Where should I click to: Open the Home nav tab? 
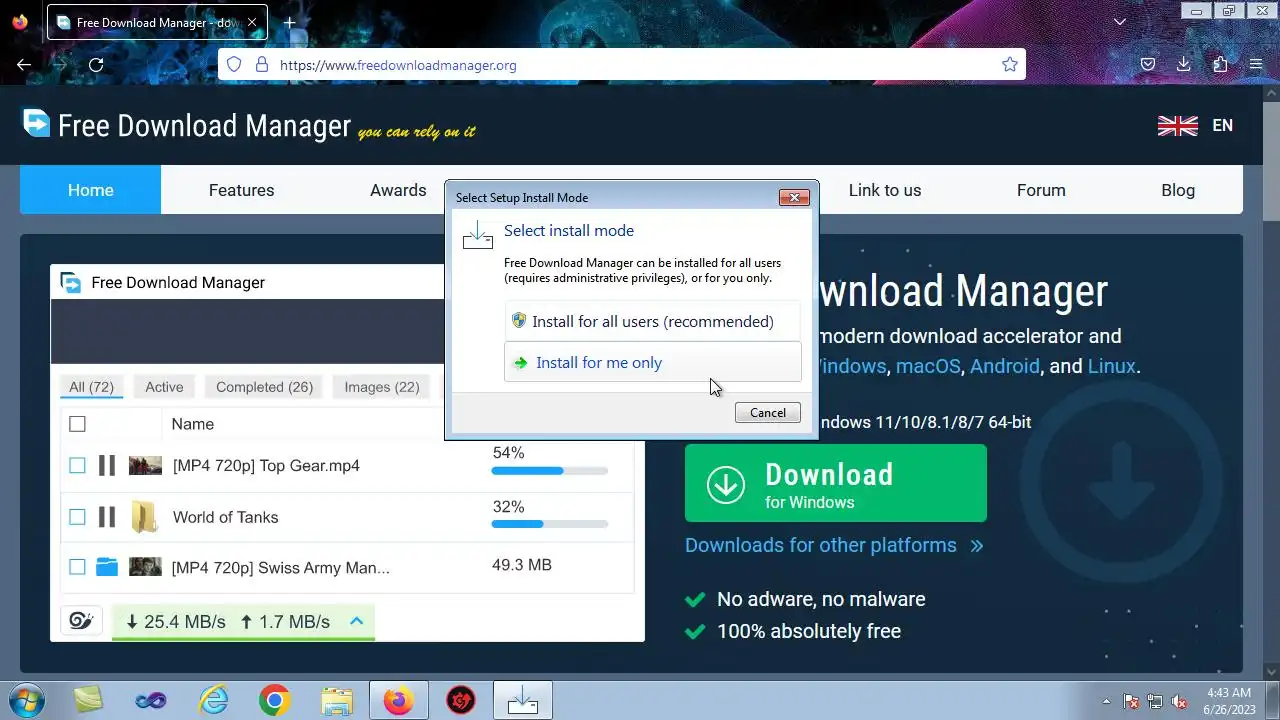90,190
